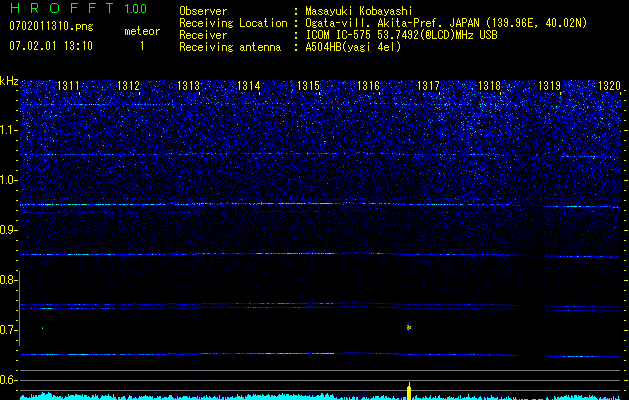Image resolution: width=629 pixels, height=400 pixels.
Task: Select the date stamp 07.02.01 13:10
Action: click(x=50, y=46)
